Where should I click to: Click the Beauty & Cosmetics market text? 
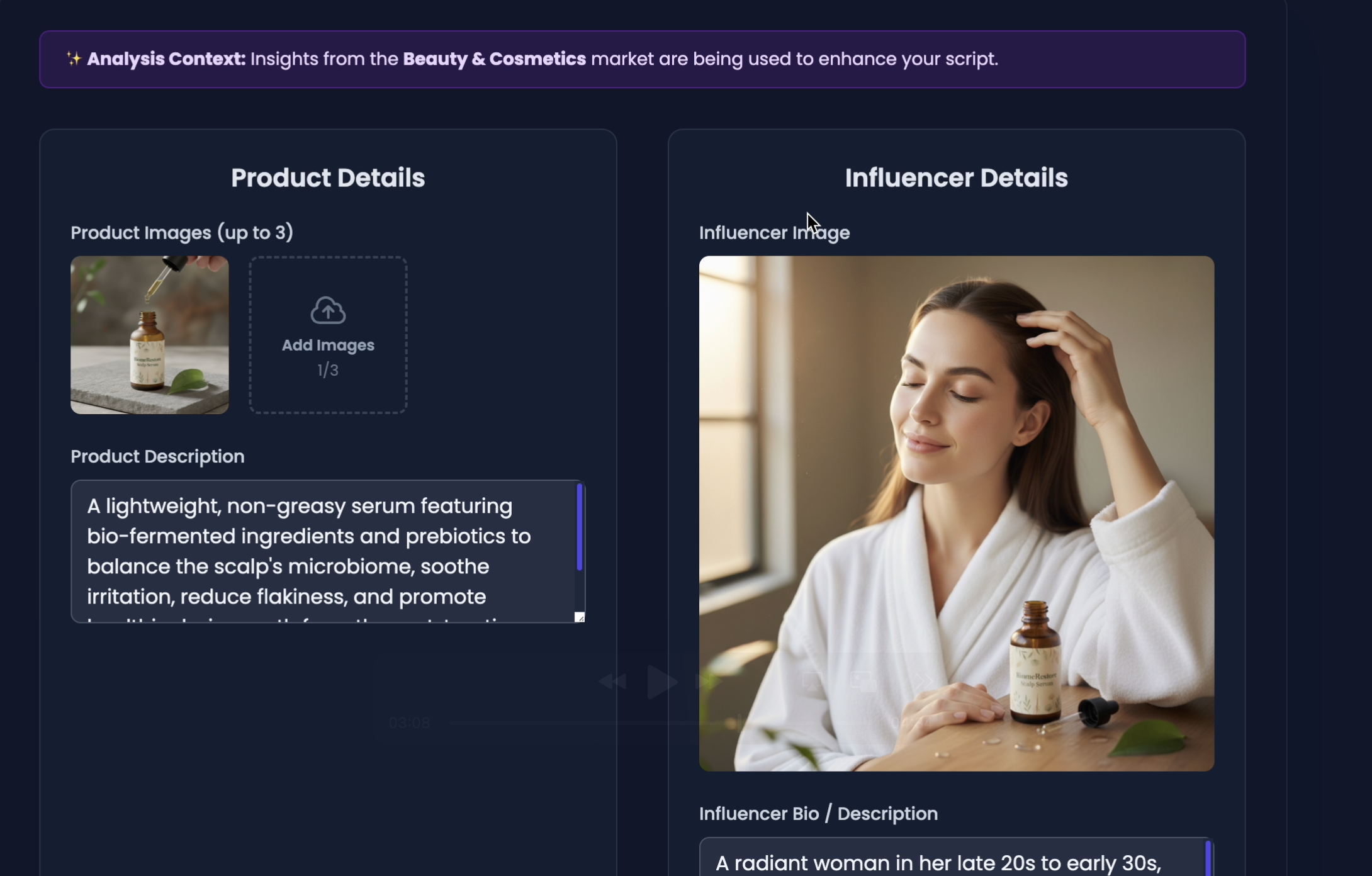click(x=494, y=59)
